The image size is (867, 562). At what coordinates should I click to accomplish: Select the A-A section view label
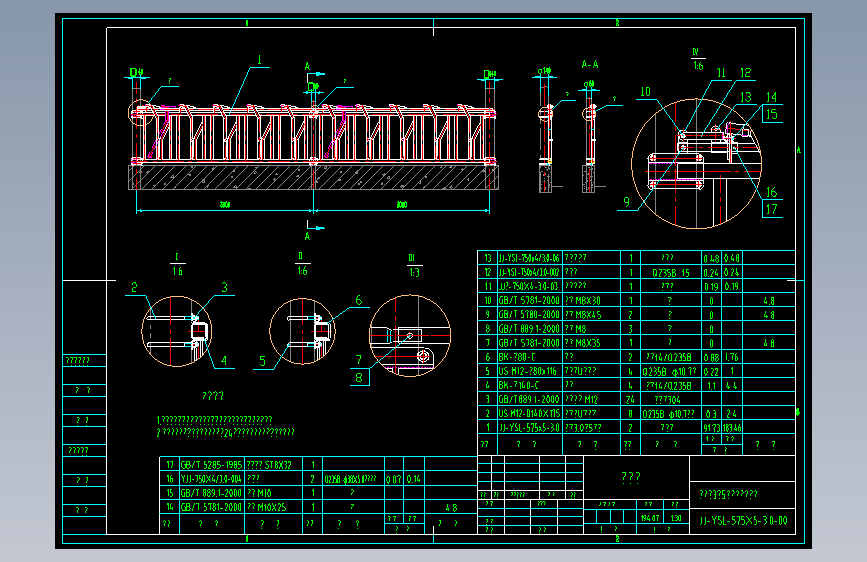click(590, 65)
